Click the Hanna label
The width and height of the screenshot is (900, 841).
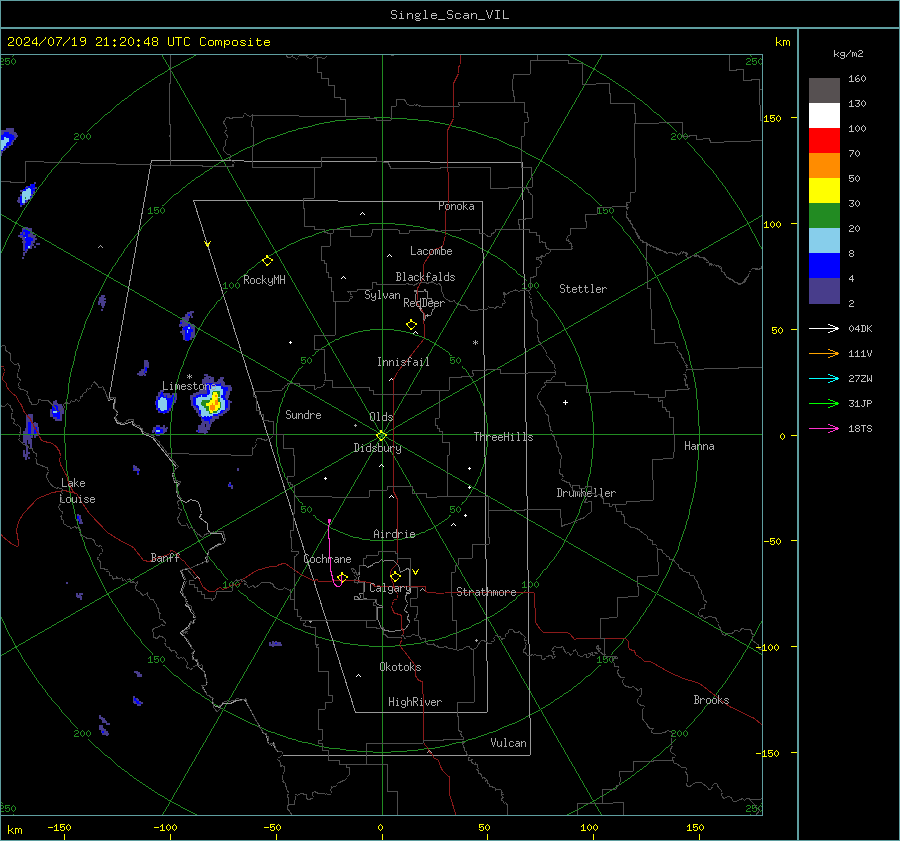point(699,446)
